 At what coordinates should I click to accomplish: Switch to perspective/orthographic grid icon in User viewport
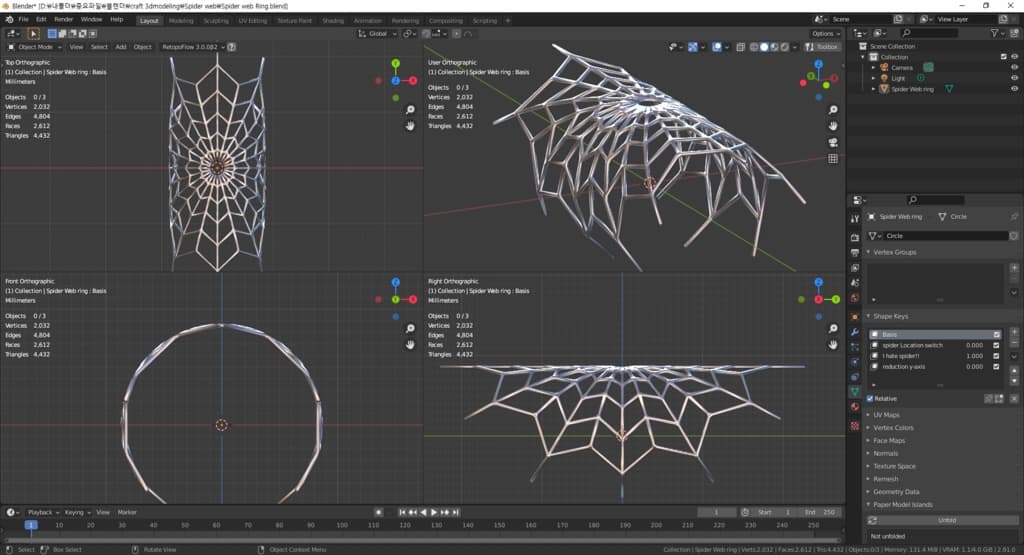pyautogui.click(x=832, y=158)
